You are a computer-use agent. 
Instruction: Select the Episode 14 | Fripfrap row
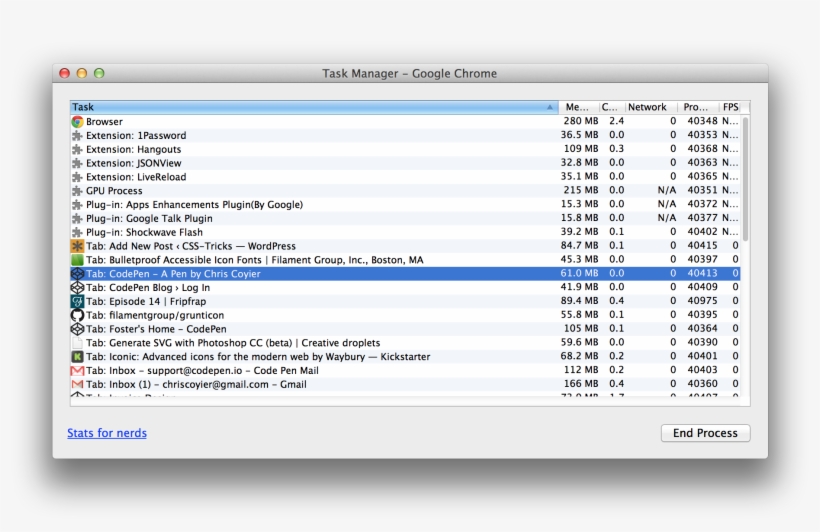(405, 301)
